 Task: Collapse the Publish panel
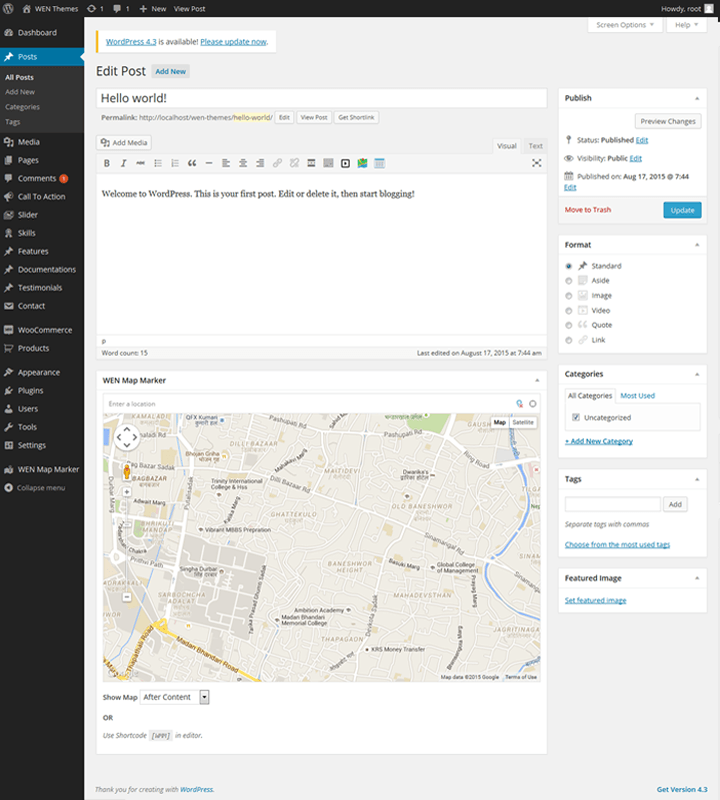[x=695, y=98]
